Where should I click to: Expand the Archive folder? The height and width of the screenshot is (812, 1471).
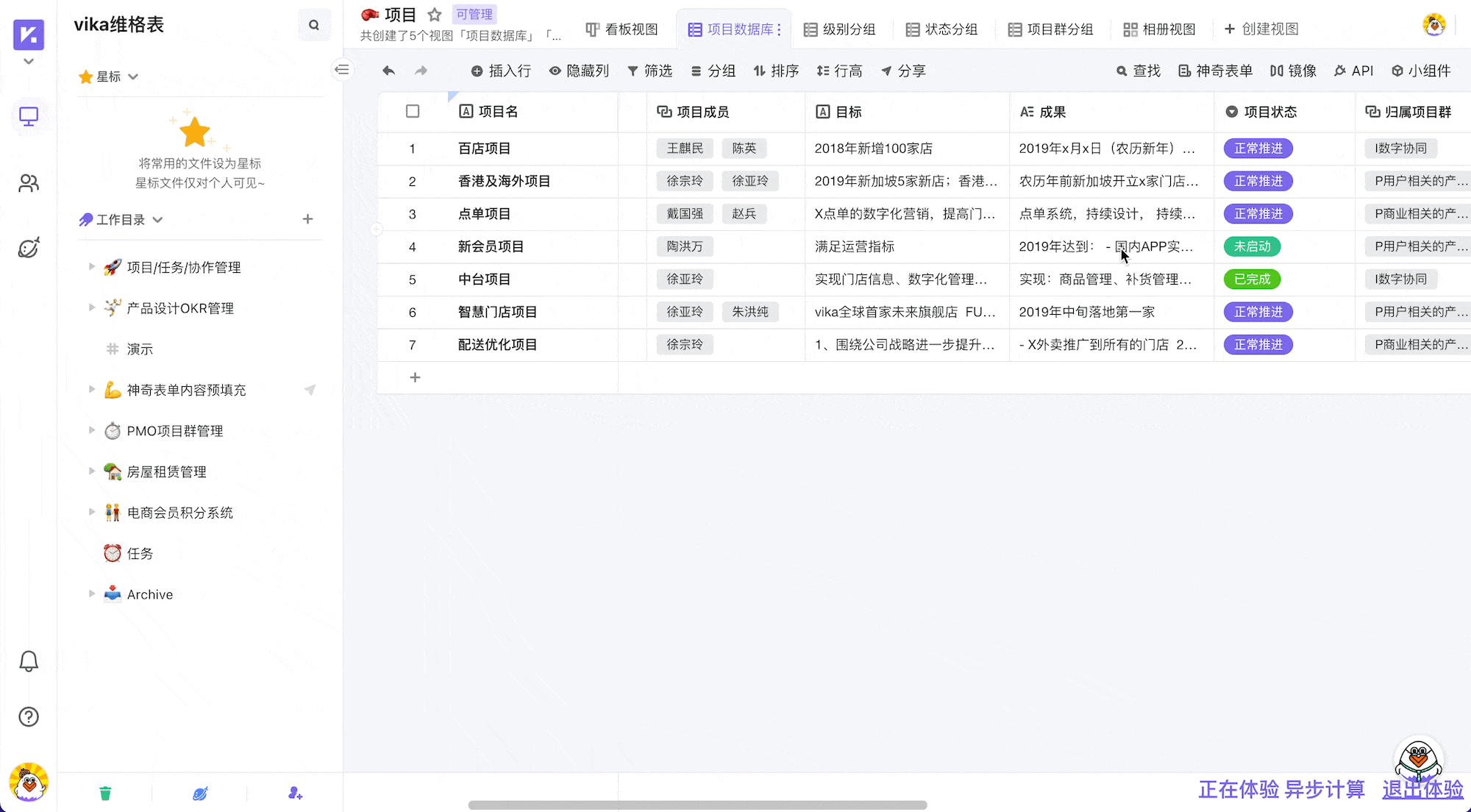click(91, 594)
